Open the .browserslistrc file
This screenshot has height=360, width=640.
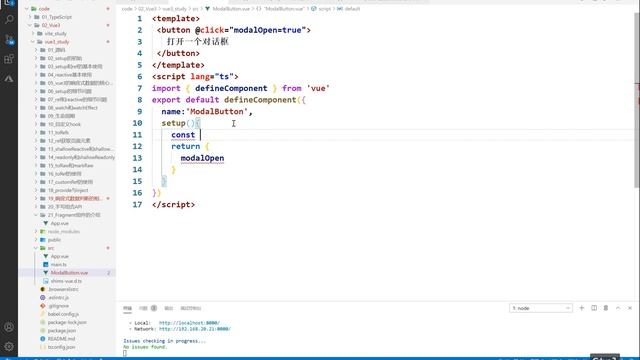(63, 289)
